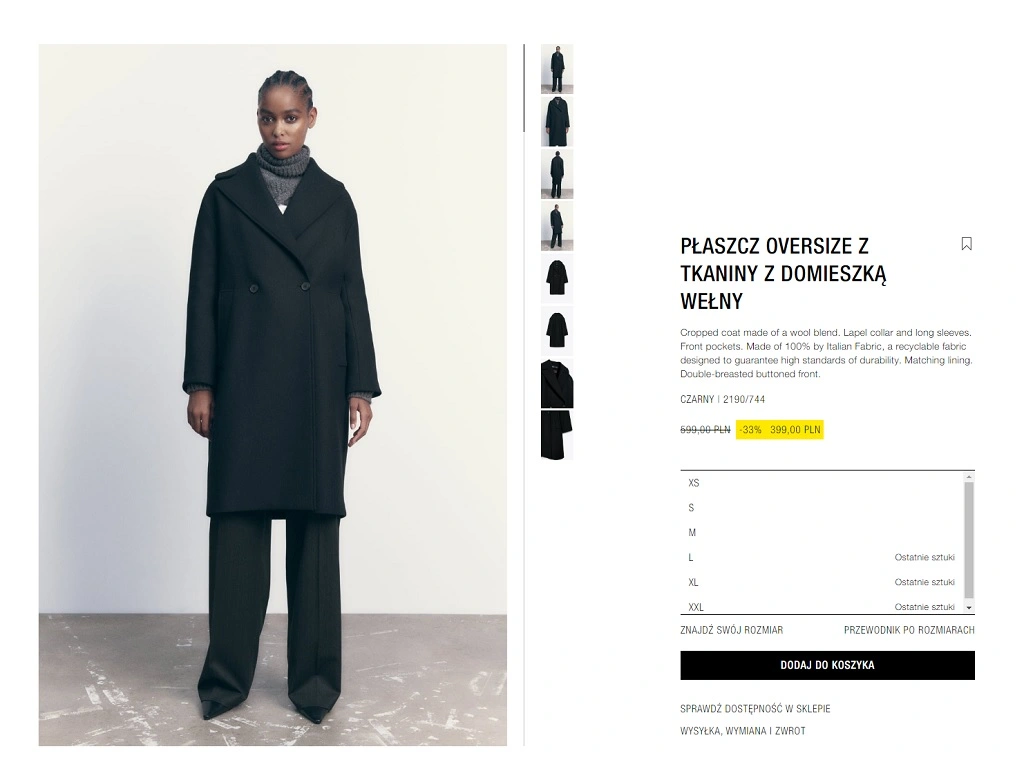Pick size XXL
This screenshot has height=760, width=1024.
(822, 606)
